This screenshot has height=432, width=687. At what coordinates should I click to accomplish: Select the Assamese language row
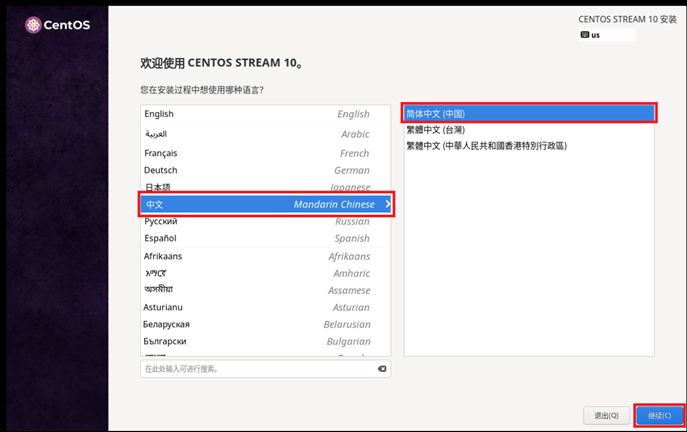click(x=266, y=290)
